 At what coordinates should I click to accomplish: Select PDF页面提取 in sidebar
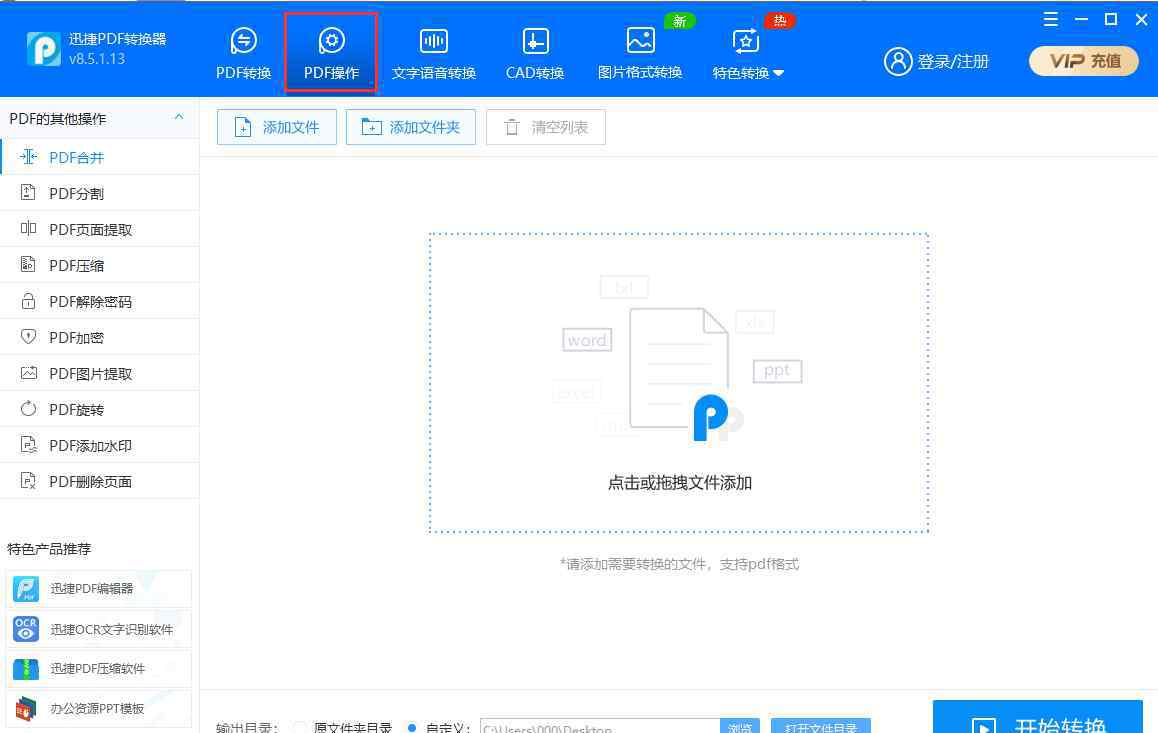[100, 230]
